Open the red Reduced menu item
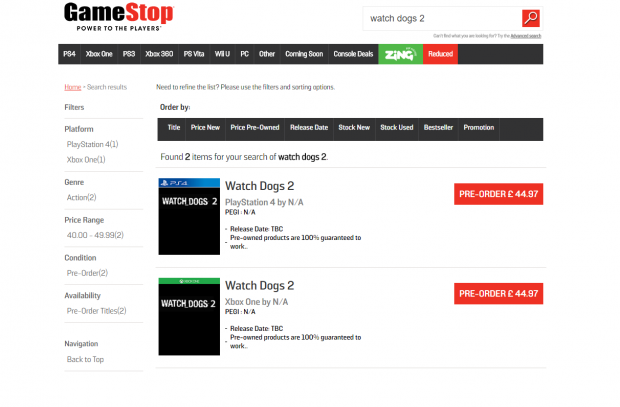Screen dimensions: 620x407 coord(440,54)
